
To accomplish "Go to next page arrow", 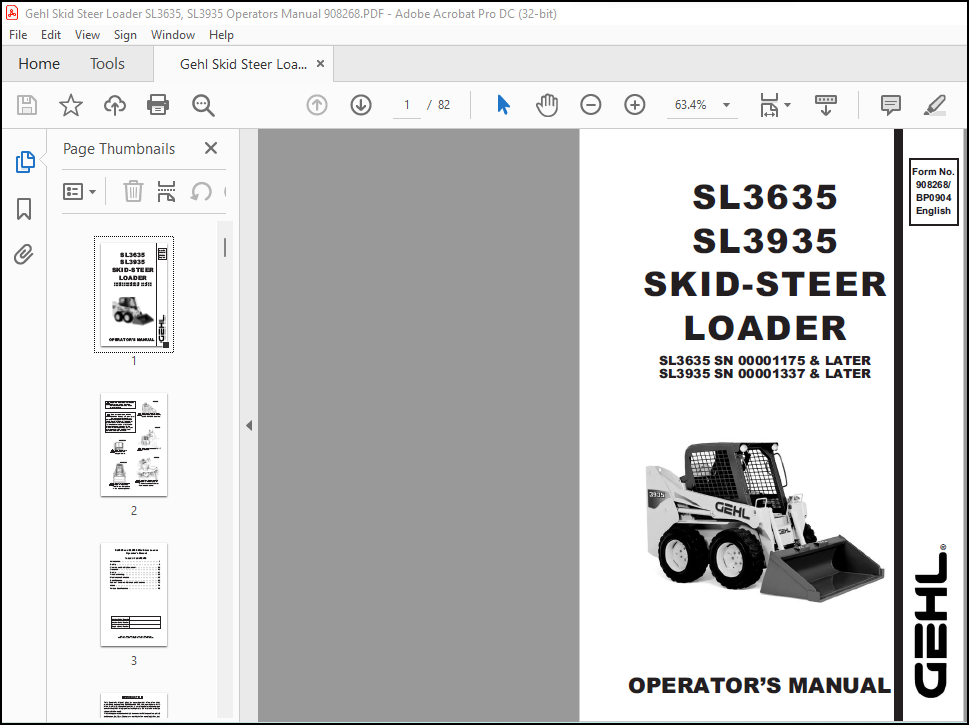I will tap(361, 105).
